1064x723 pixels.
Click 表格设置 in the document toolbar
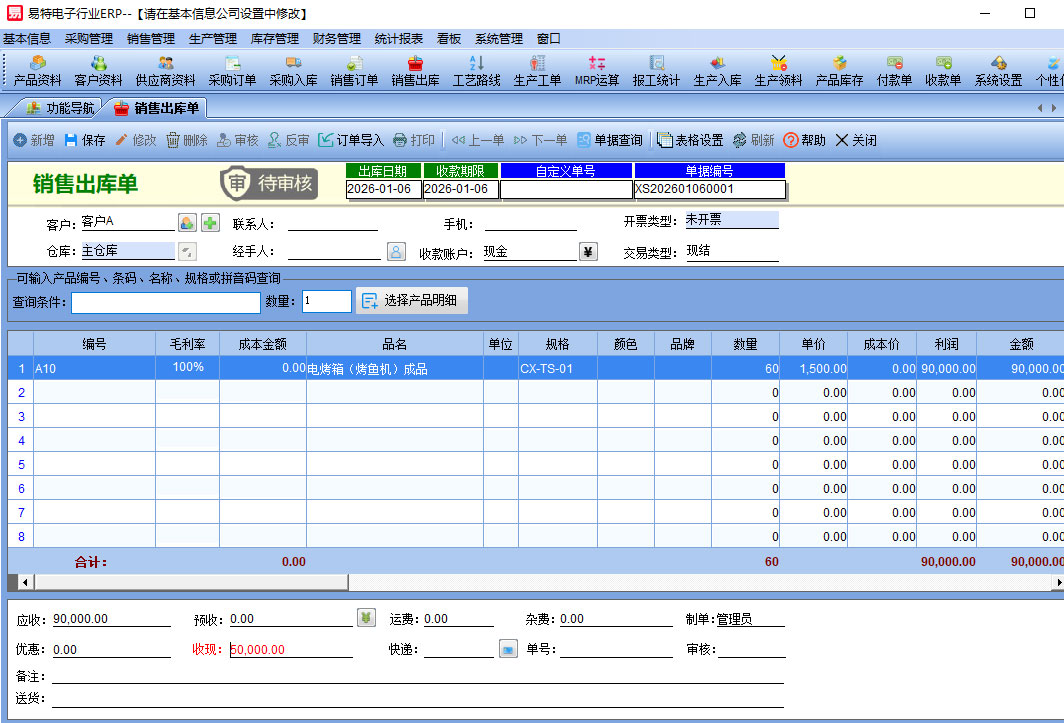click(x=689, y=140)
